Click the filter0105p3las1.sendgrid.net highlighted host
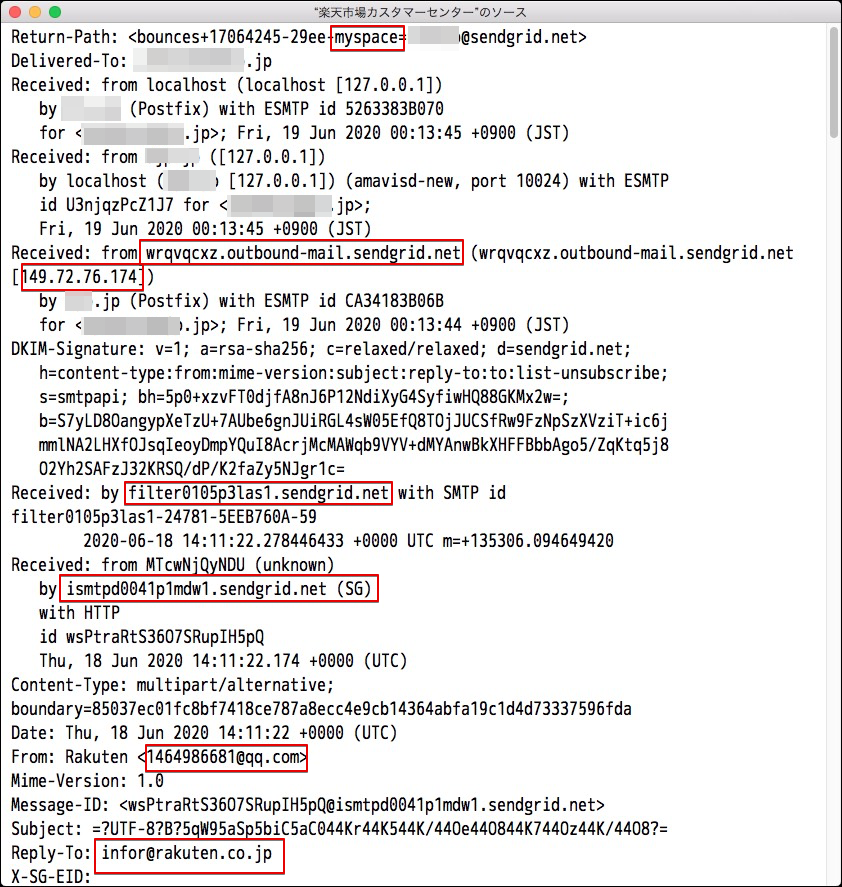This screenshot has width=842, height=887. click(x=259, y=493)
